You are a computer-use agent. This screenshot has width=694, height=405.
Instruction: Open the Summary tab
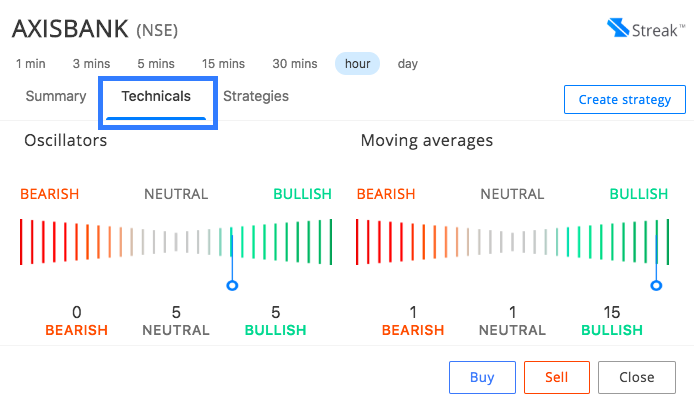[56, 96]
